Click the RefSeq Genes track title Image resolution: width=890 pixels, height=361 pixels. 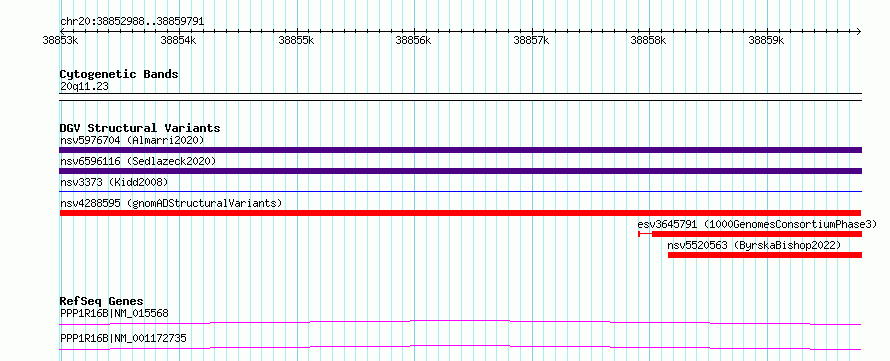[x=102, y=301]
